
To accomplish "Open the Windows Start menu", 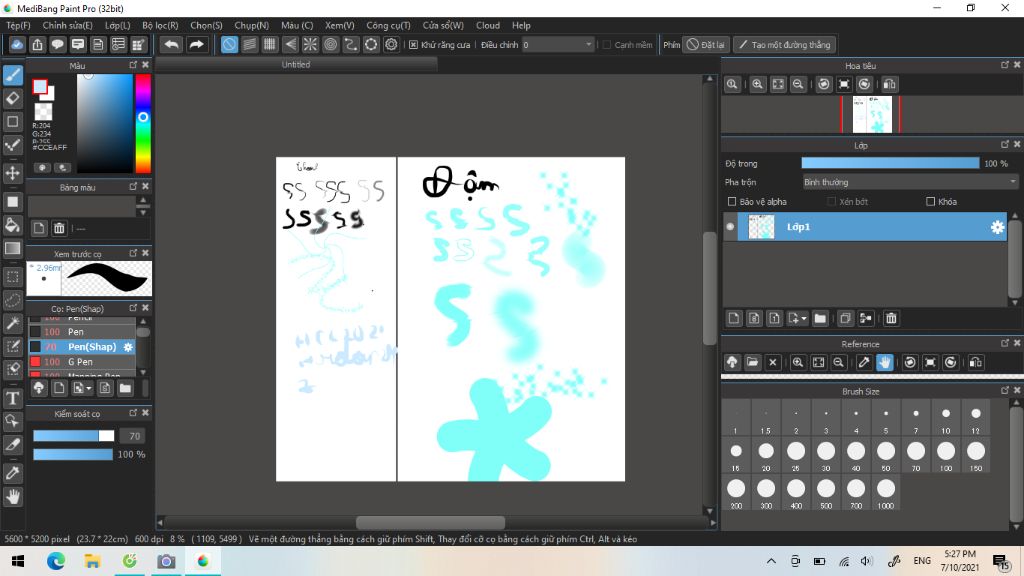I will click(18, 561).
